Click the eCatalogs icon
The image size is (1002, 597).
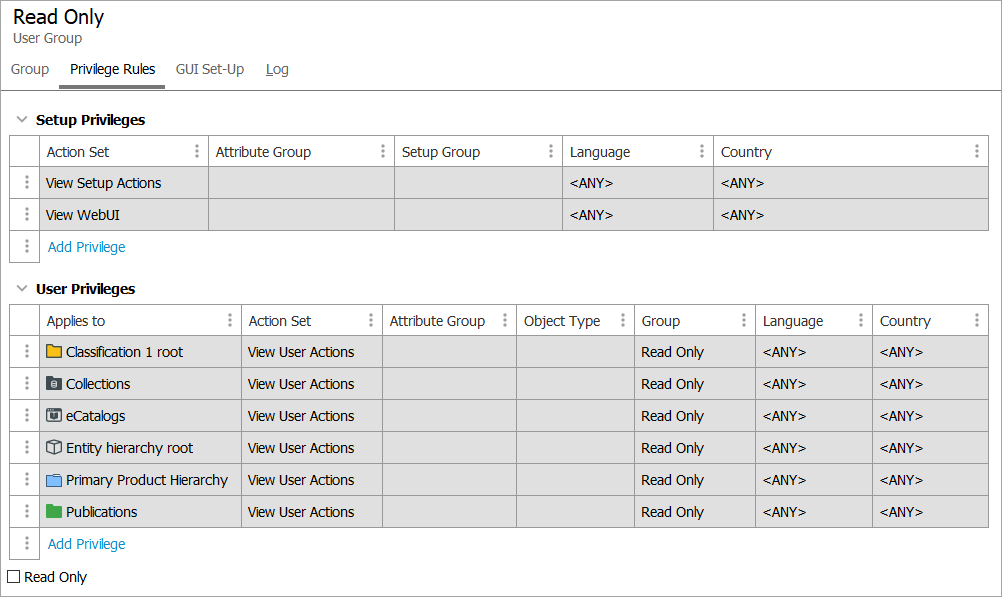(54, 416)
